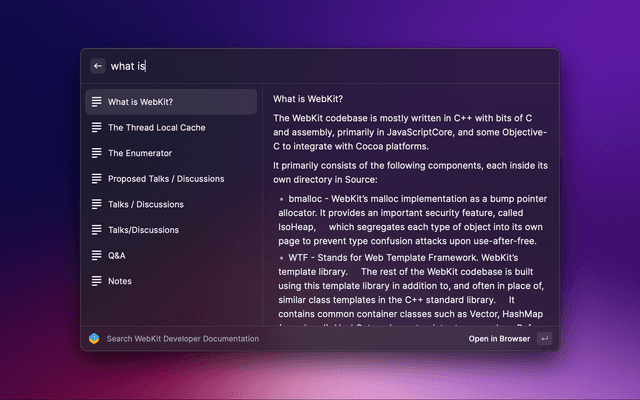Image resolution: width=640 pixels, height=400 pixels.
Task: Select the Notes list item
Action: [x=170, y=281]
